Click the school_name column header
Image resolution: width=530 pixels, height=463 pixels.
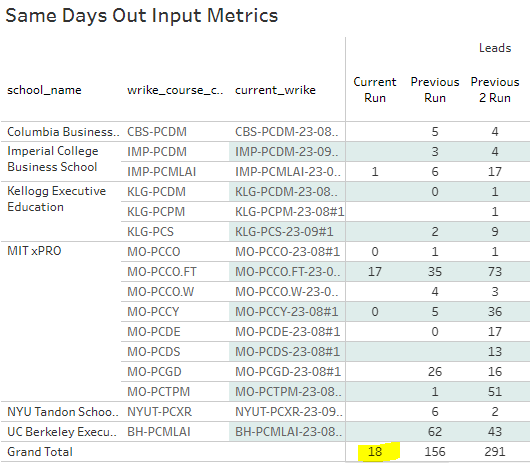(x=44, y=90)
